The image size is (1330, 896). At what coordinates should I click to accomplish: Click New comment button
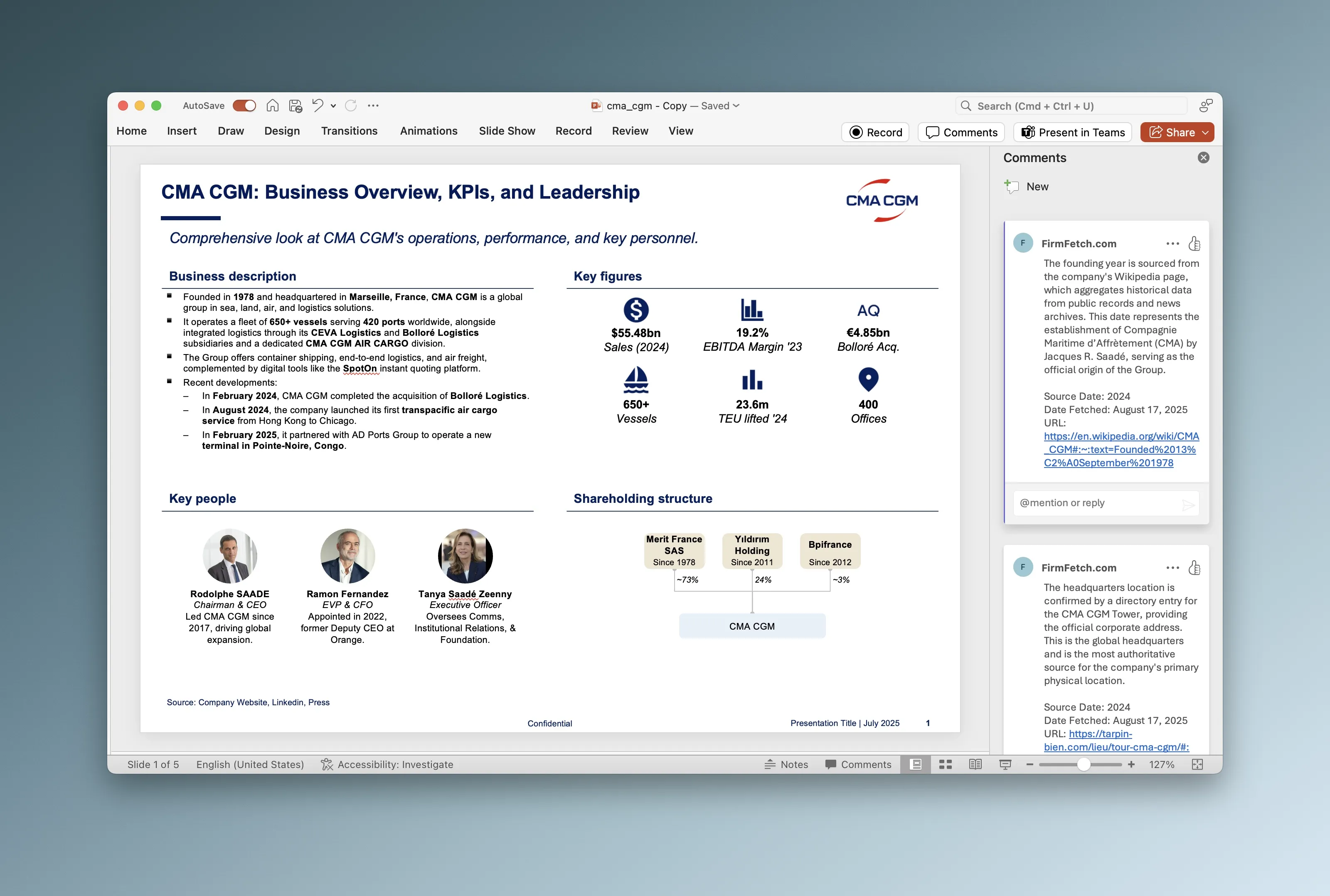(1026, 186)
